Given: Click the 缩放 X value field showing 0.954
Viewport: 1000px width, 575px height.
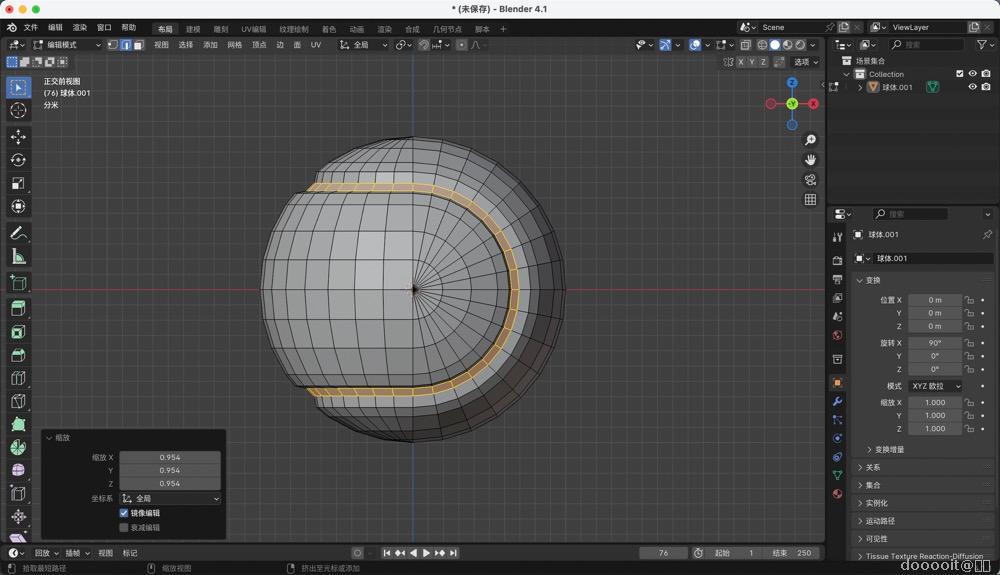Looking at the screenshot, I should click(x=170, y=457).
